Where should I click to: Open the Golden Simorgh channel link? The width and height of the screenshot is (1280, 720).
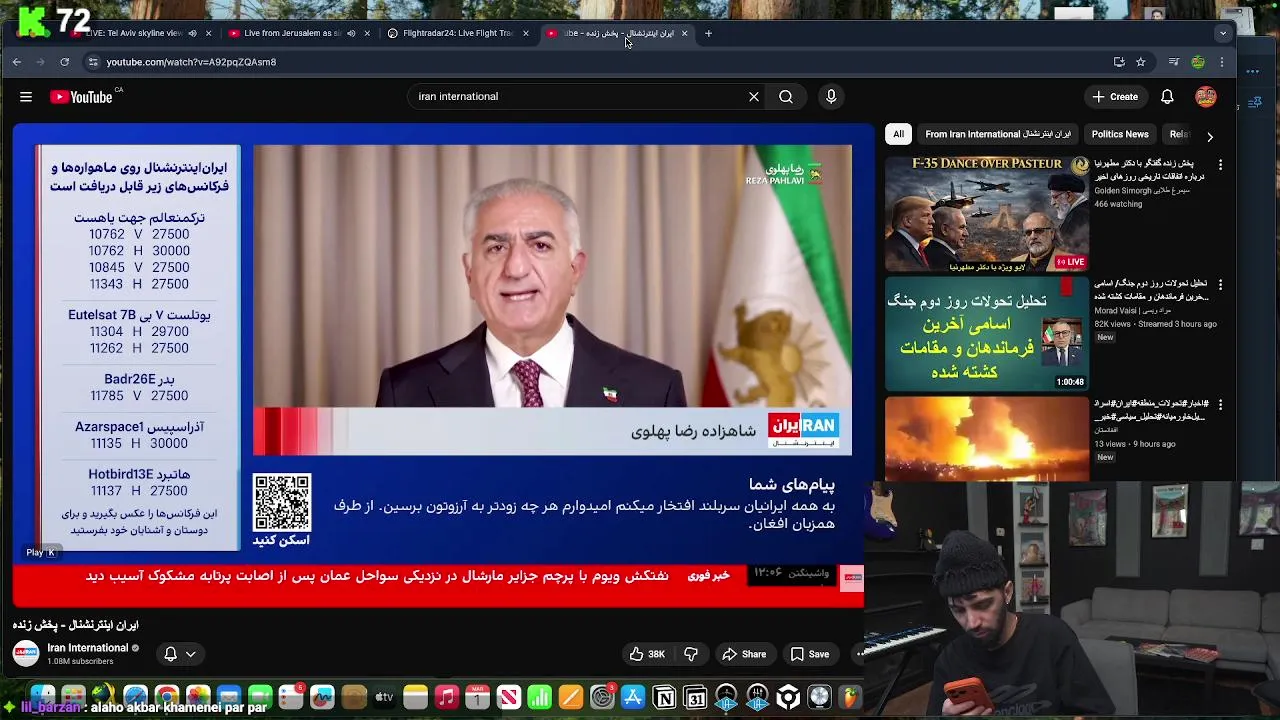coord(1142,191)
